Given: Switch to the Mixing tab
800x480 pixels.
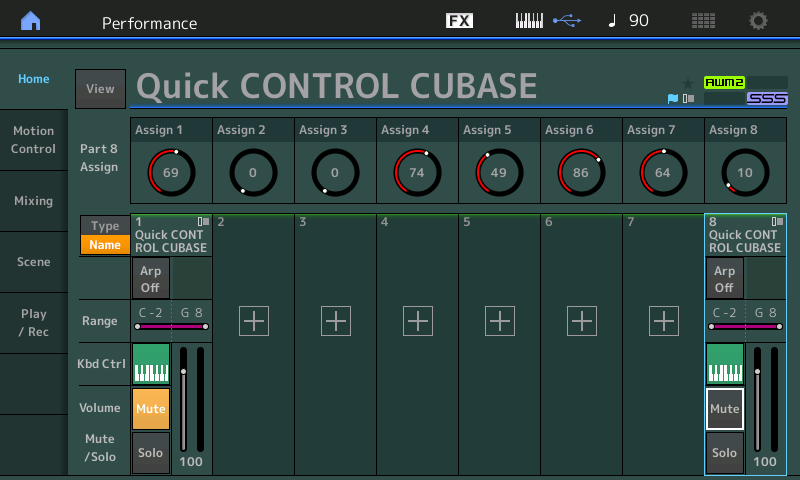Looking at the screenshot, I should tap(34, 201).
